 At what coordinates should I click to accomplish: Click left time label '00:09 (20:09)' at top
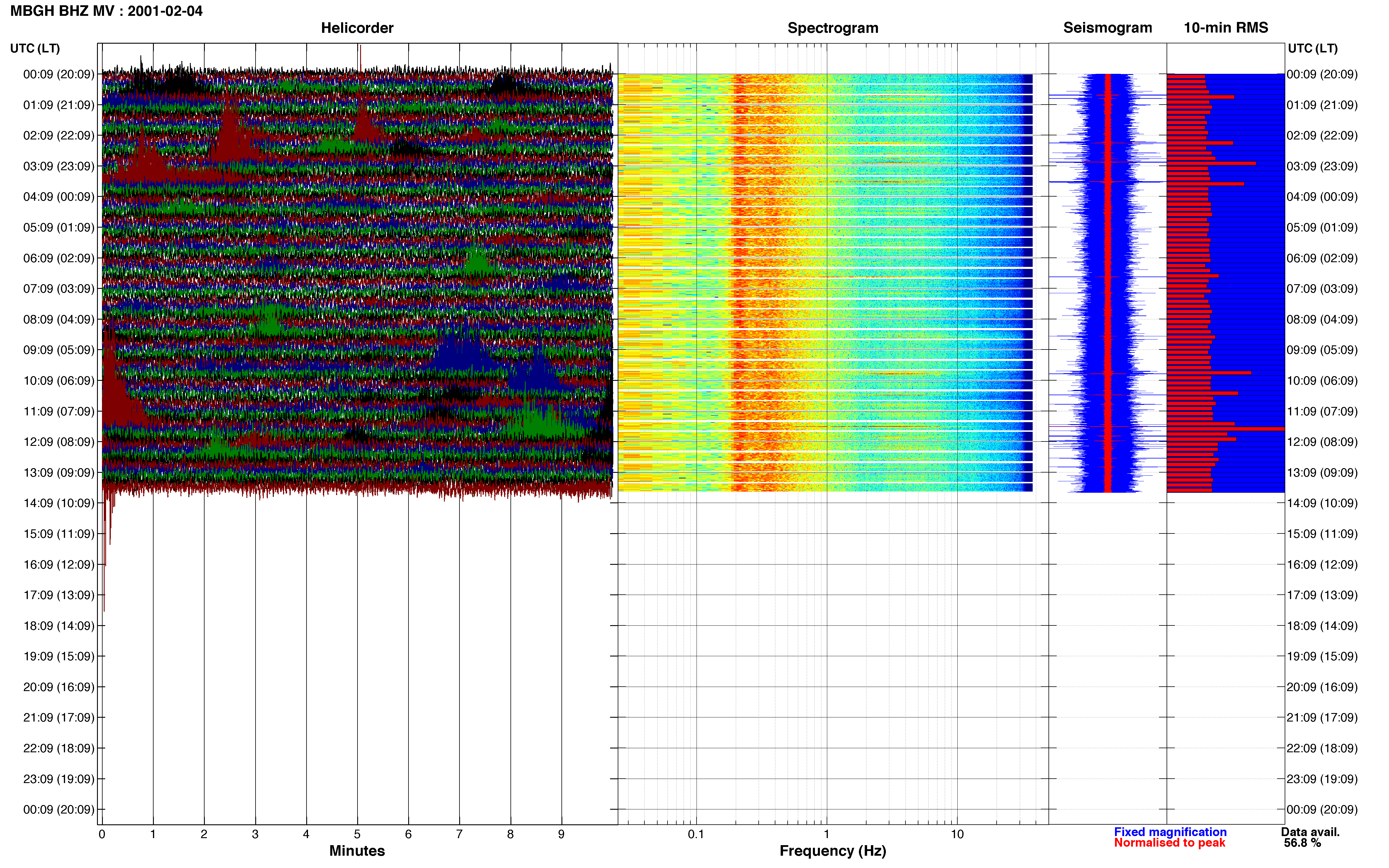pyautogui.click(x=59, y=74)
